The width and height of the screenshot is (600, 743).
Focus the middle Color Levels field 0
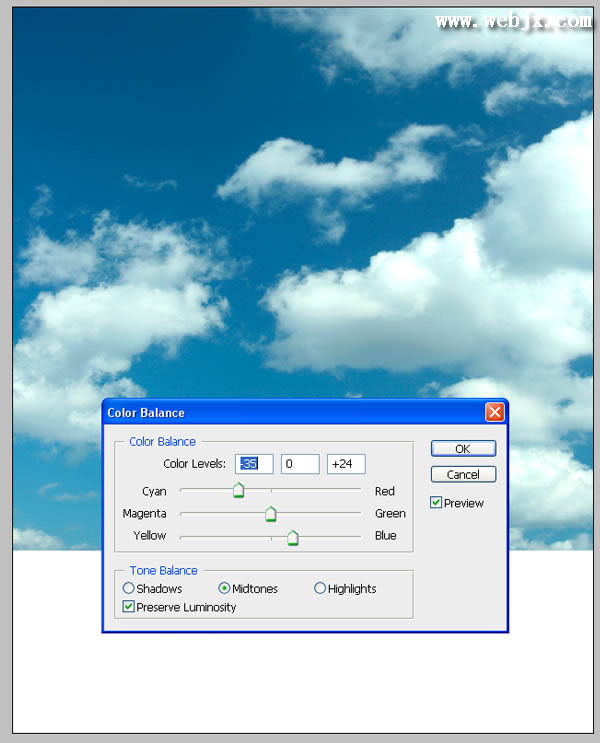click(300, 464)
